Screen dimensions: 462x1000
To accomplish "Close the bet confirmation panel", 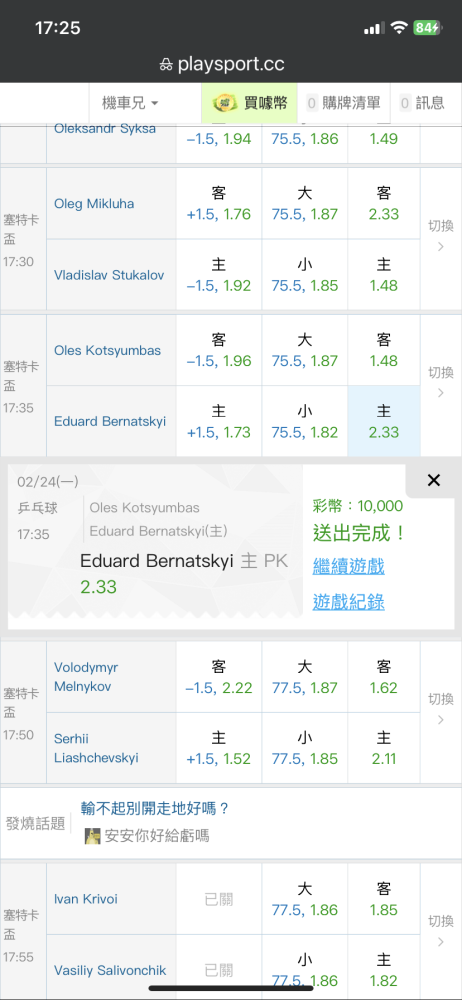I will (433, 481).
